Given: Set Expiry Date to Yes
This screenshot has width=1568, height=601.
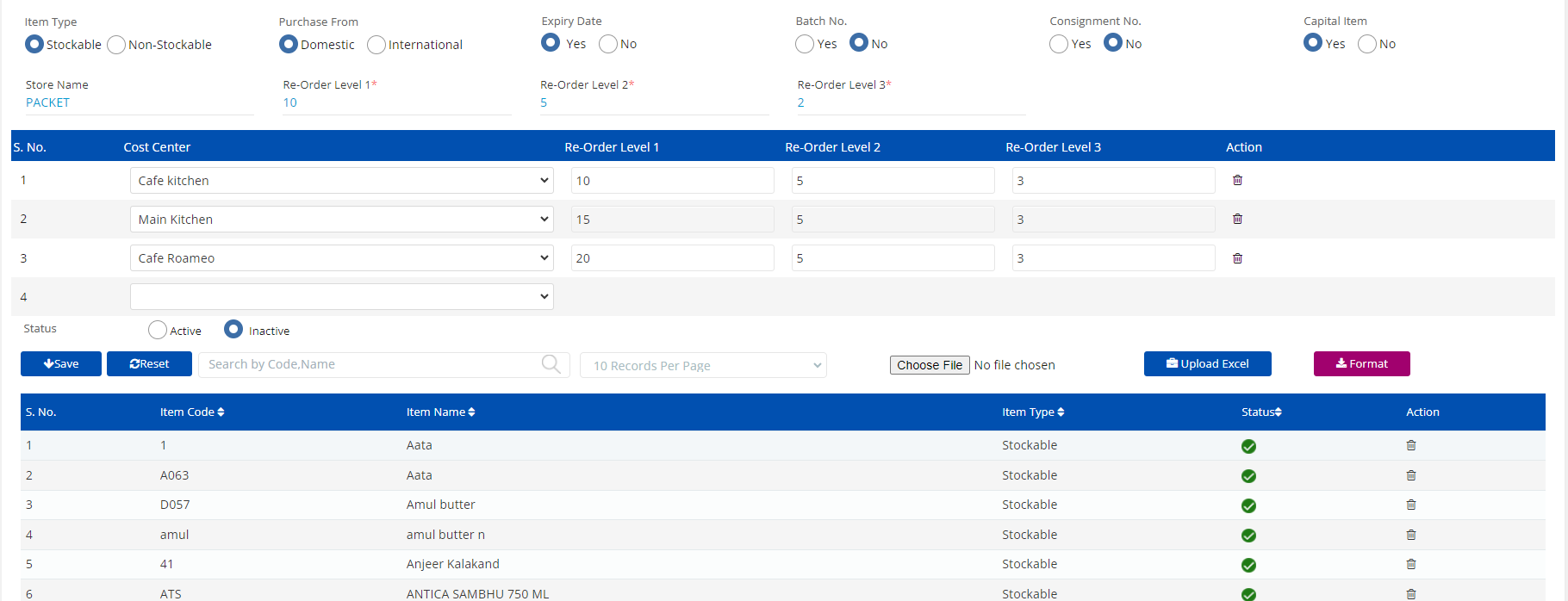Looking at the screenshot, I should click(x=551, y=42).
